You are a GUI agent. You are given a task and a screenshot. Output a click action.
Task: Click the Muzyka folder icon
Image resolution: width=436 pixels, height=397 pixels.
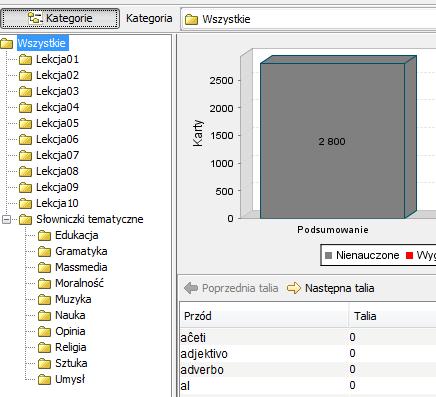44,300
